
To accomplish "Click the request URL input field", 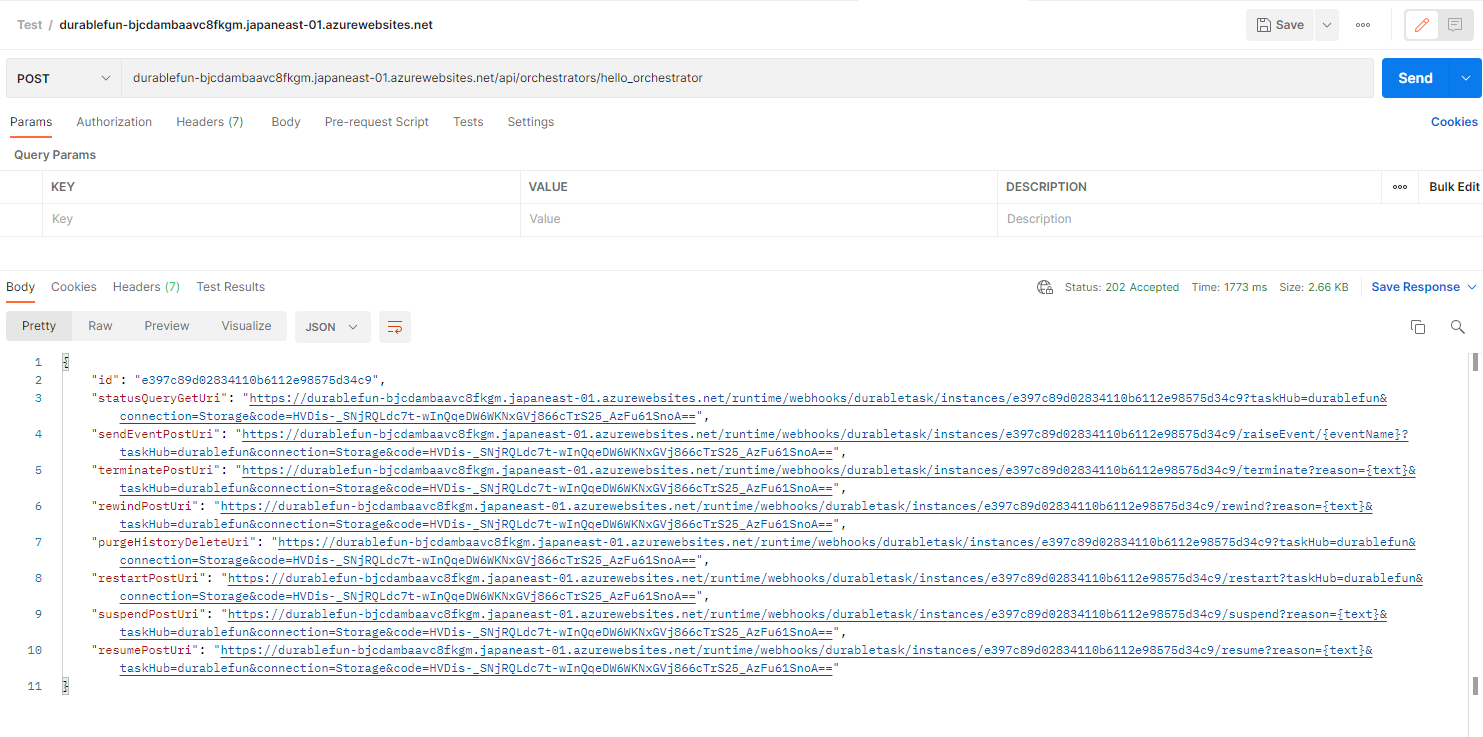I will (747, 78).
